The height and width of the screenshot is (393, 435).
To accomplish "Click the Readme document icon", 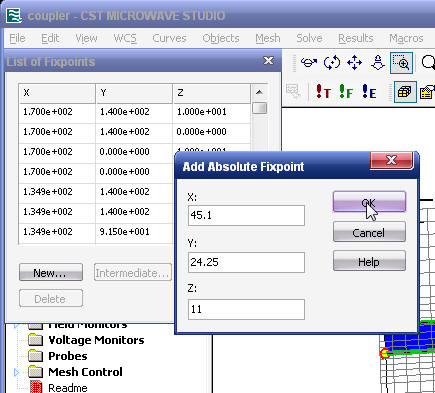I will pyautogui.click(x=36, y=387).
